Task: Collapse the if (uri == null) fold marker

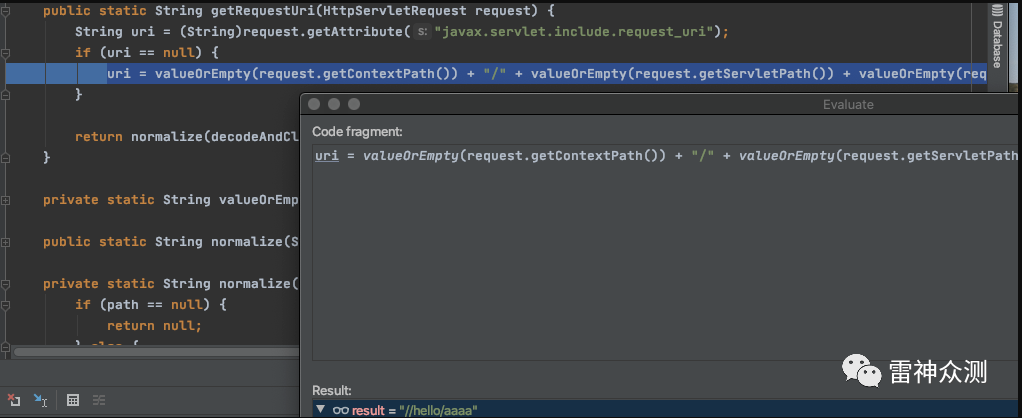Action: coord(5,53)
